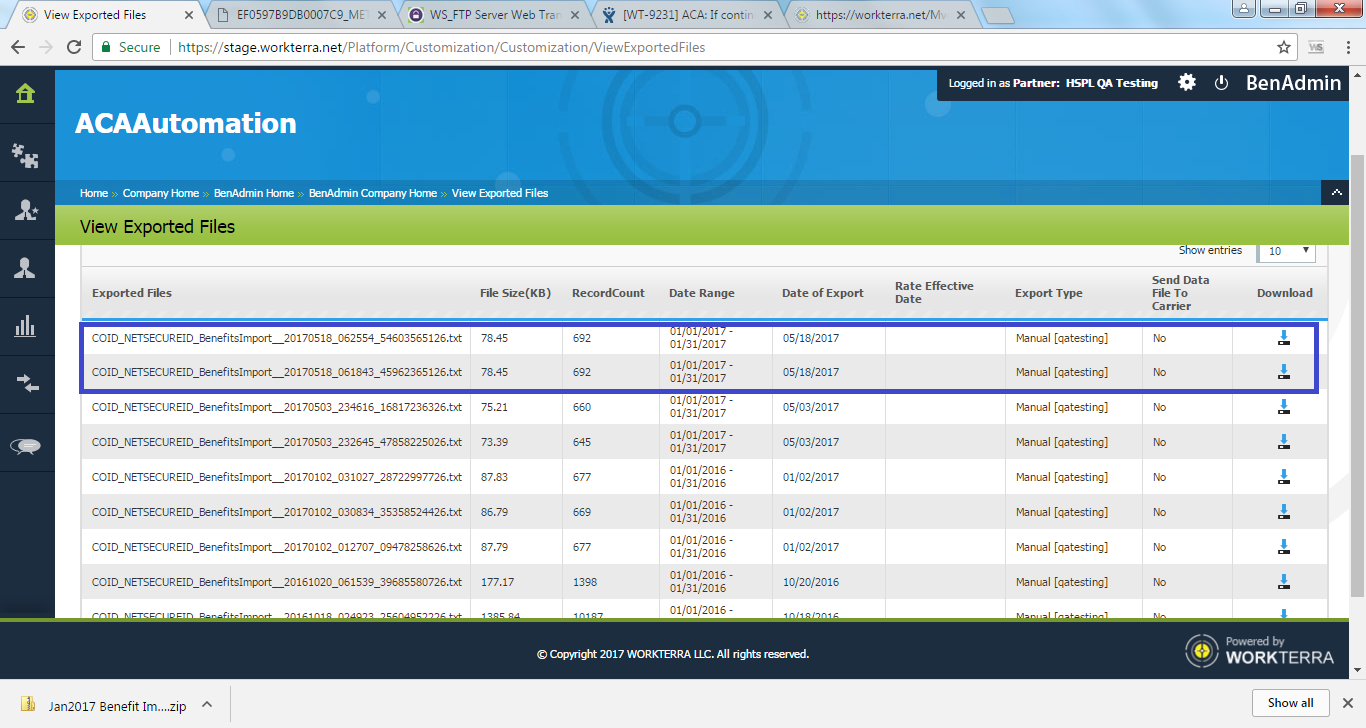
Task: Download file 20170518_062554 export
Action: point(1284,338)
